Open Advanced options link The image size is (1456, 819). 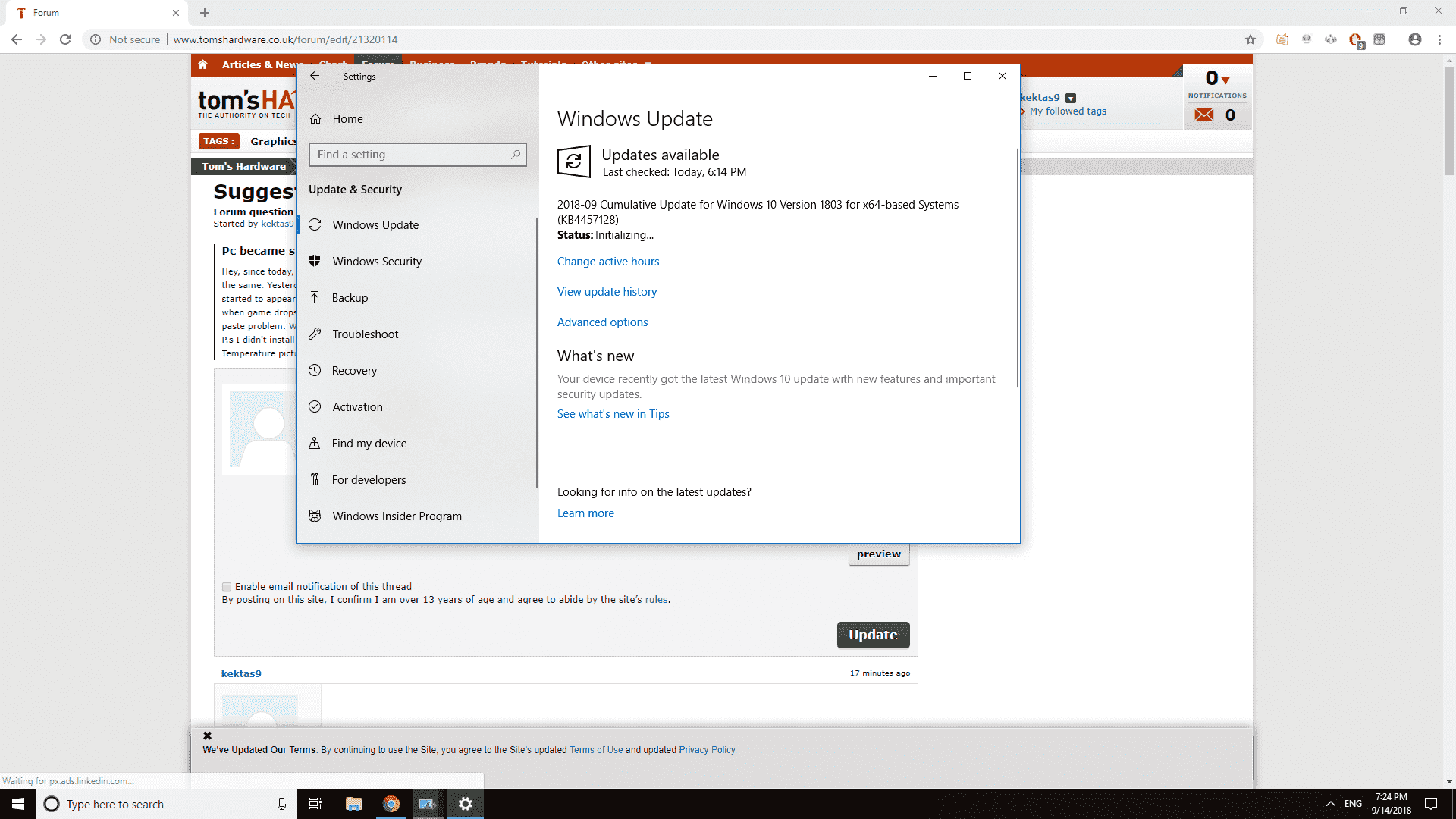tap(602, 322)
